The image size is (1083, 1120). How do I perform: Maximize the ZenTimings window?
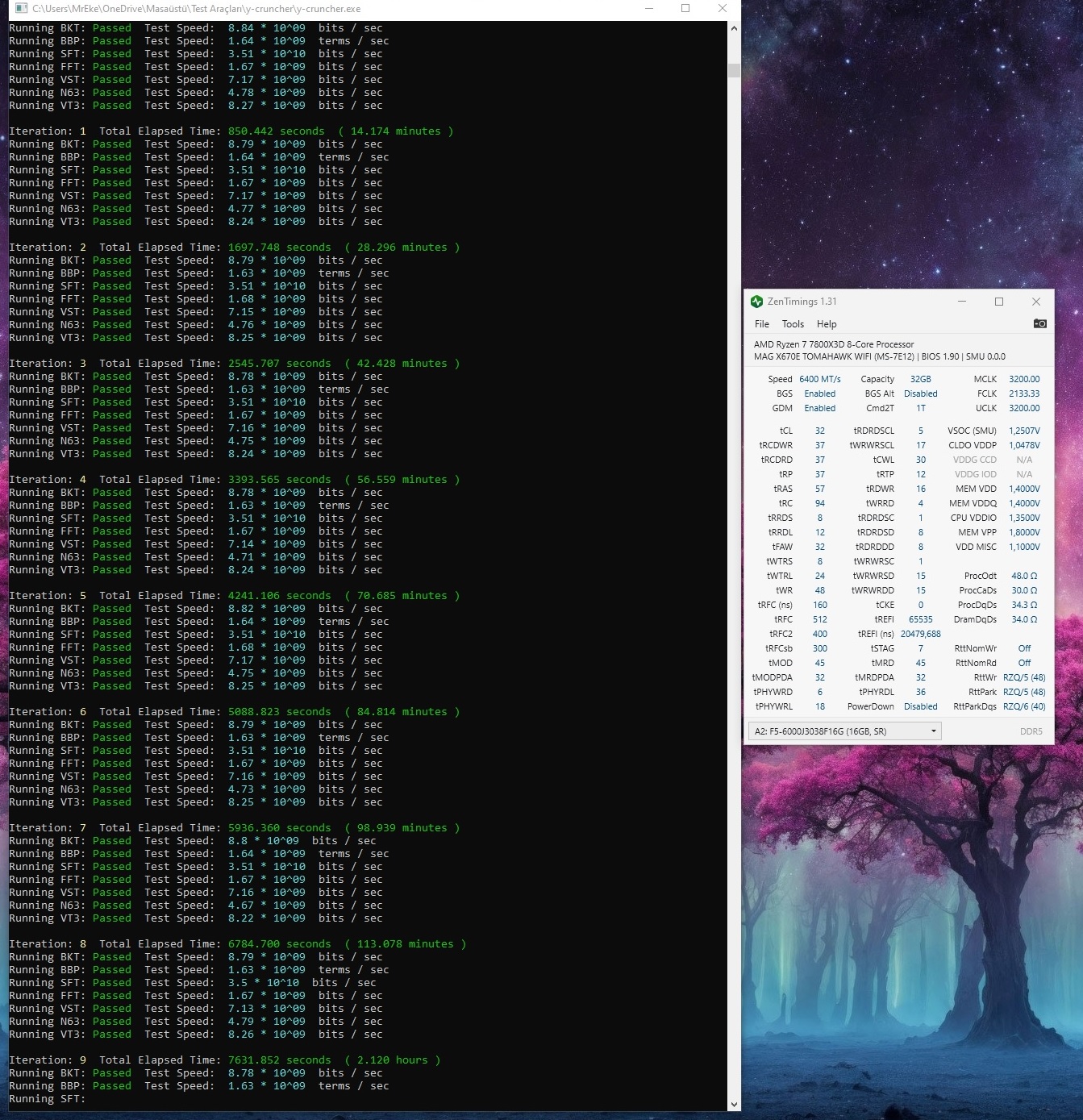pyautogui.click(x=999, y=302)
